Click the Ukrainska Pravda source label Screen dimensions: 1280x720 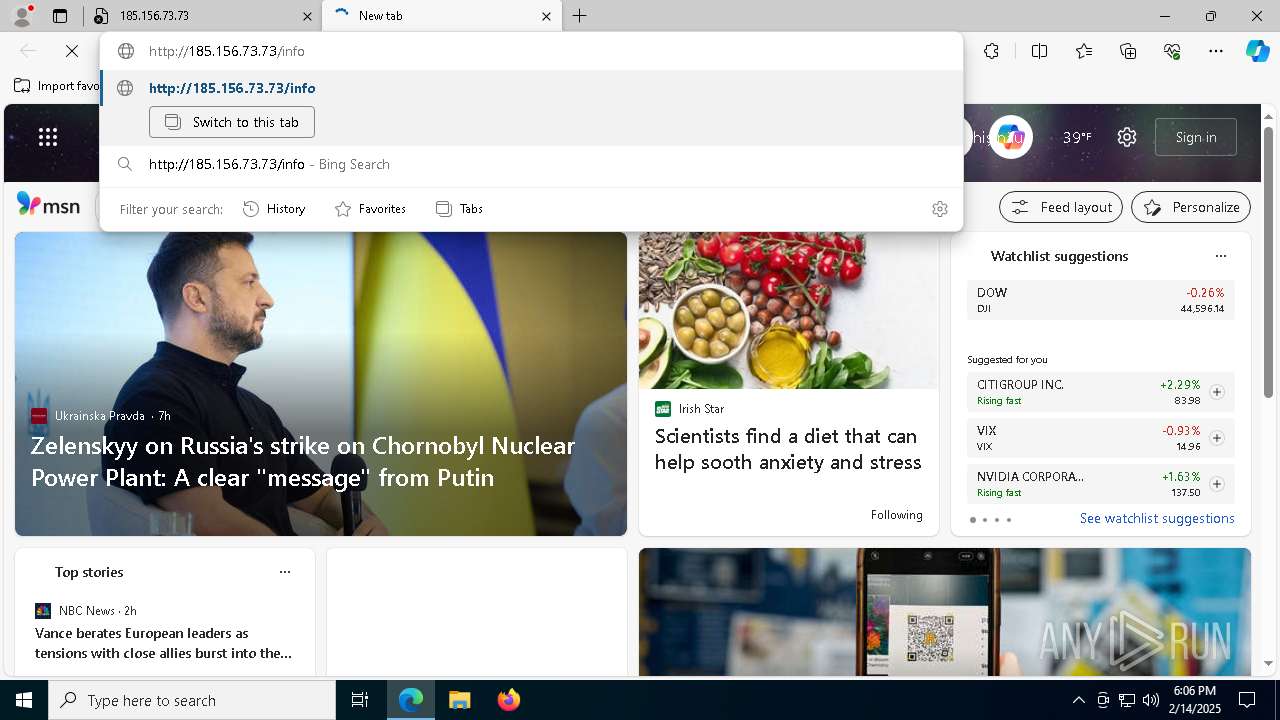[100, 416]
